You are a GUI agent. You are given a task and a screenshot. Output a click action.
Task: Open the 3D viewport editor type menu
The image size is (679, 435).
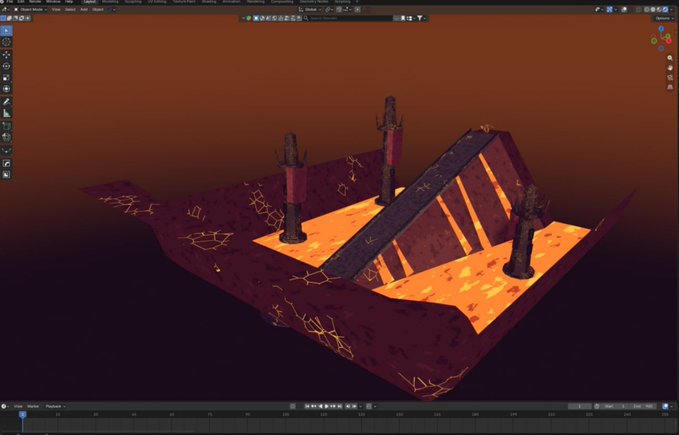pos(5,9)
